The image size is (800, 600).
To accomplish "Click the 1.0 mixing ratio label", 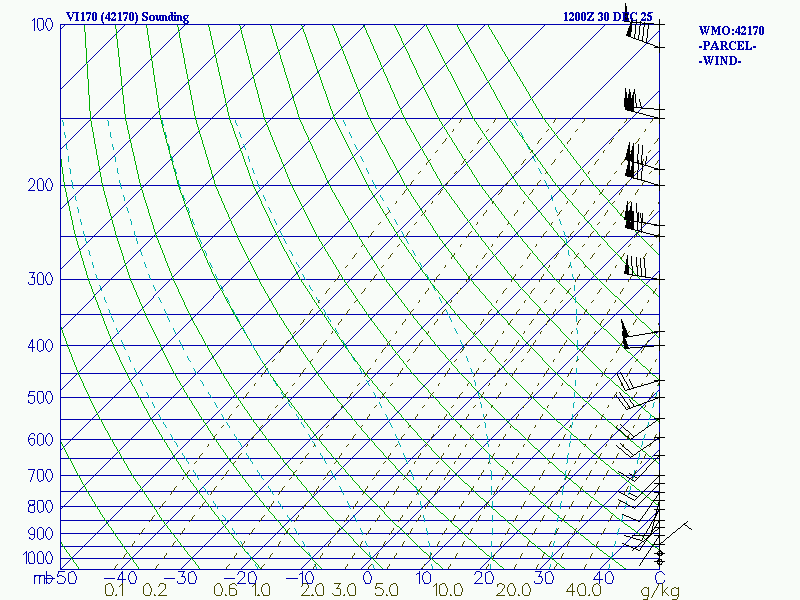I will point(260,591).
